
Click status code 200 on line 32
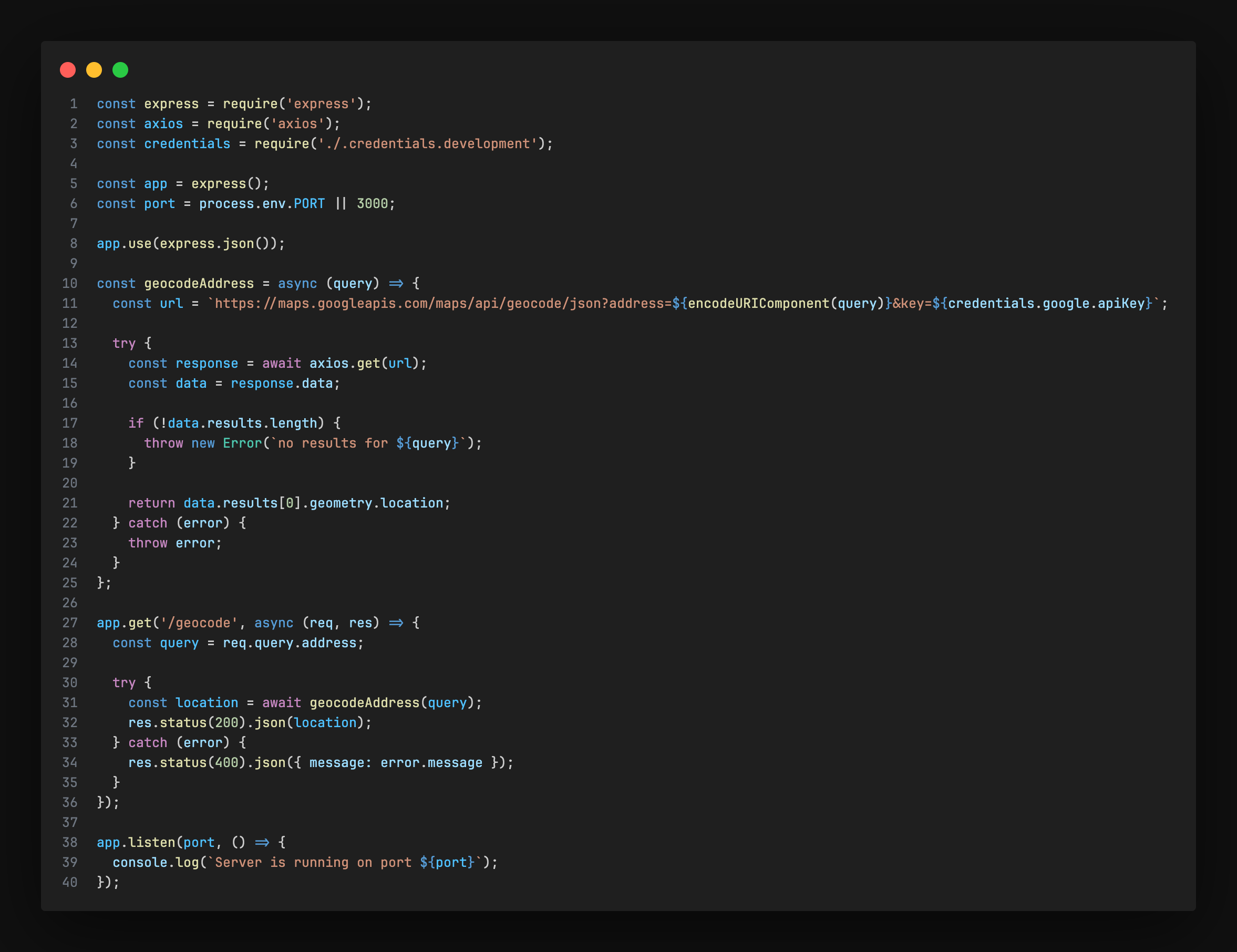pos(226,722)
